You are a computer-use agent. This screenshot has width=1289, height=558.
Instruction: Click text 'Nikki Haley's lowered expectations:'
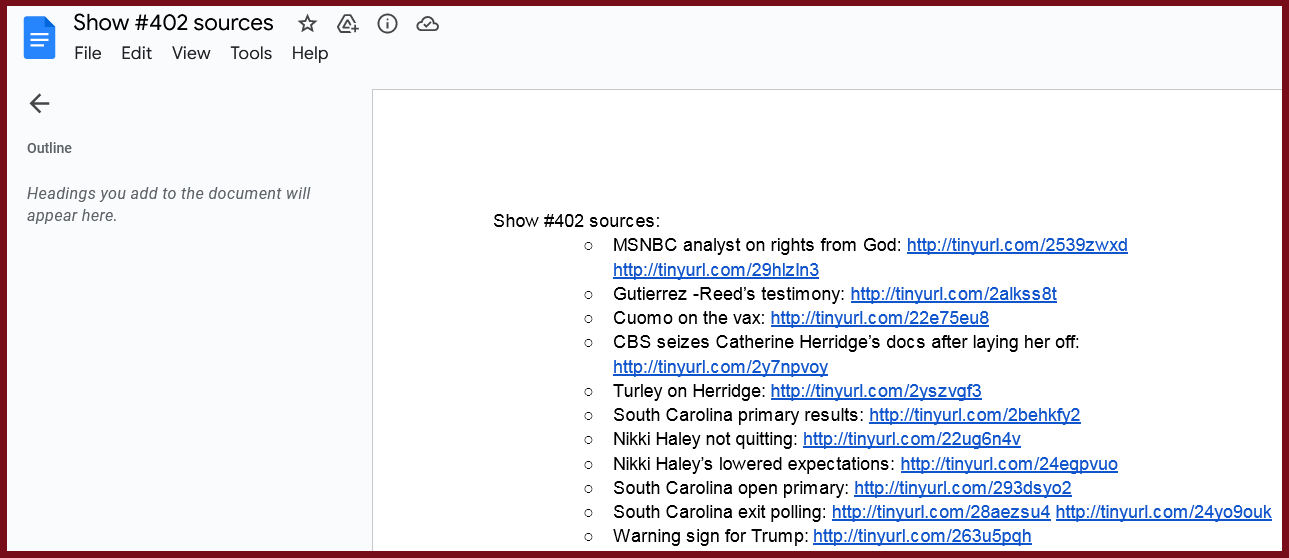pyautogui.click(x=754, y=464)
